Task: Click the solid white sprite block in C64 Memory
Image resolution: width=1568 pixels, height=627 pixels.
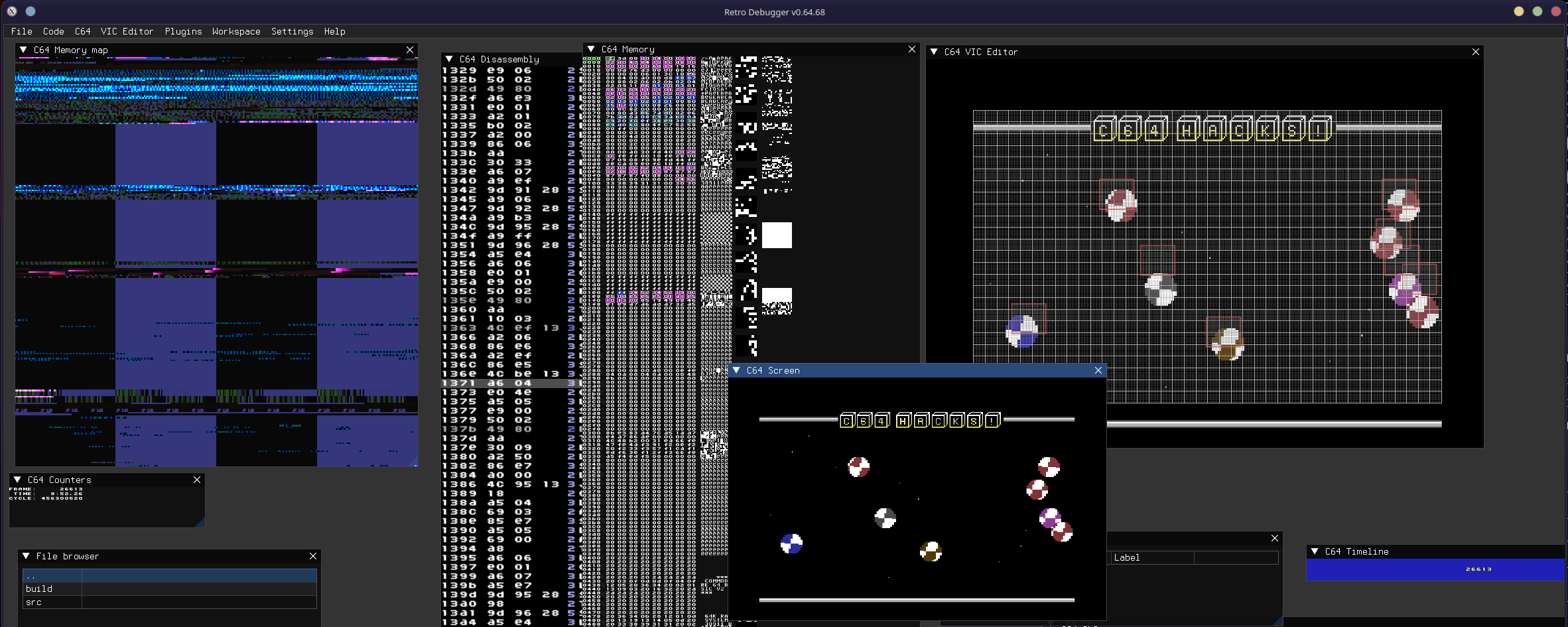Action: [x=777, y=235]
